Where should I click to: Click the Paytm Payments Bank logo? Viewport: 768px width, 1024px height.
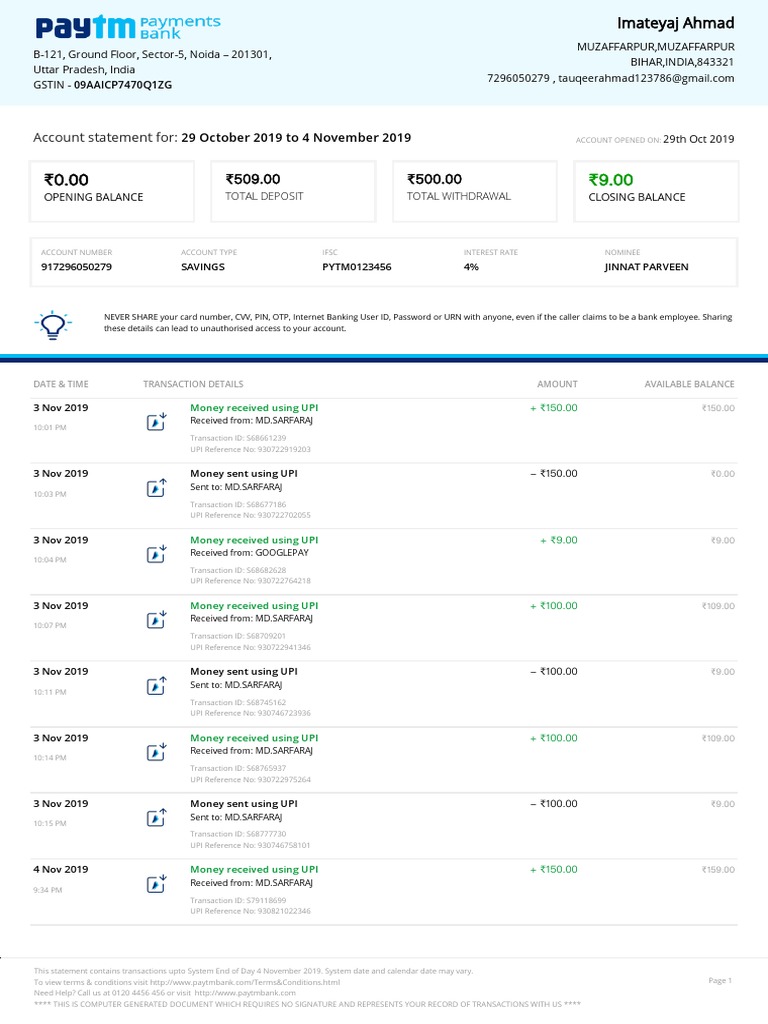128,27
